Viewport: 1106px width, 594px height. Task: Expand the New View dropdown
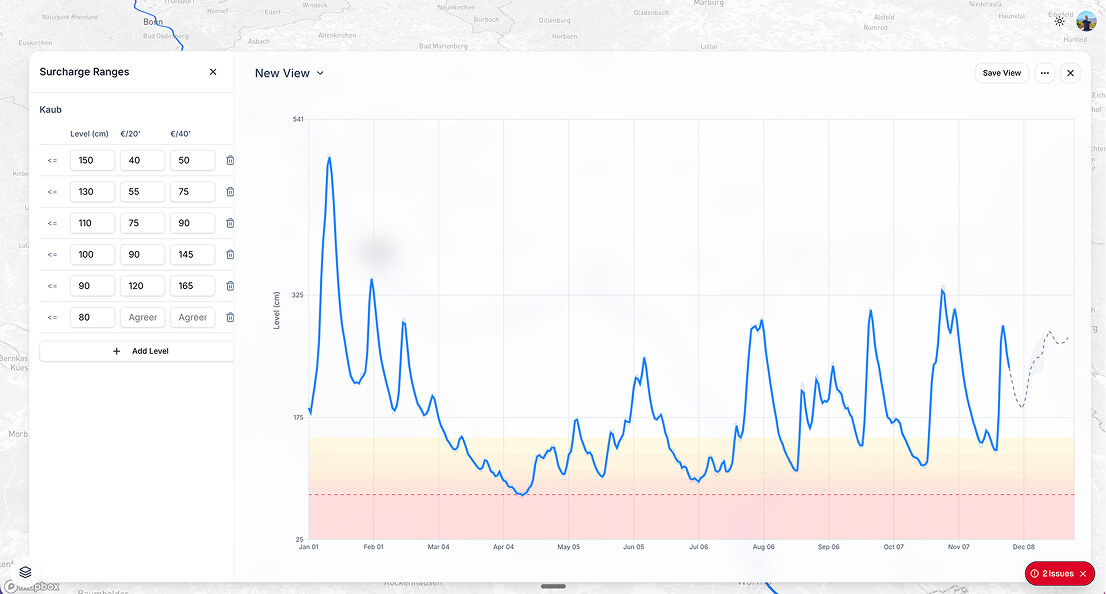[319, 72]
